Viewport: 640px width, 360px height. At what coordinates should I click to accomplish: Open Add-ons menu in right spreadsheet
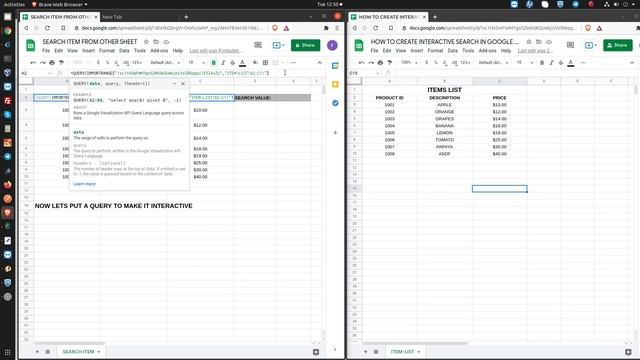[x=487, y=51]
